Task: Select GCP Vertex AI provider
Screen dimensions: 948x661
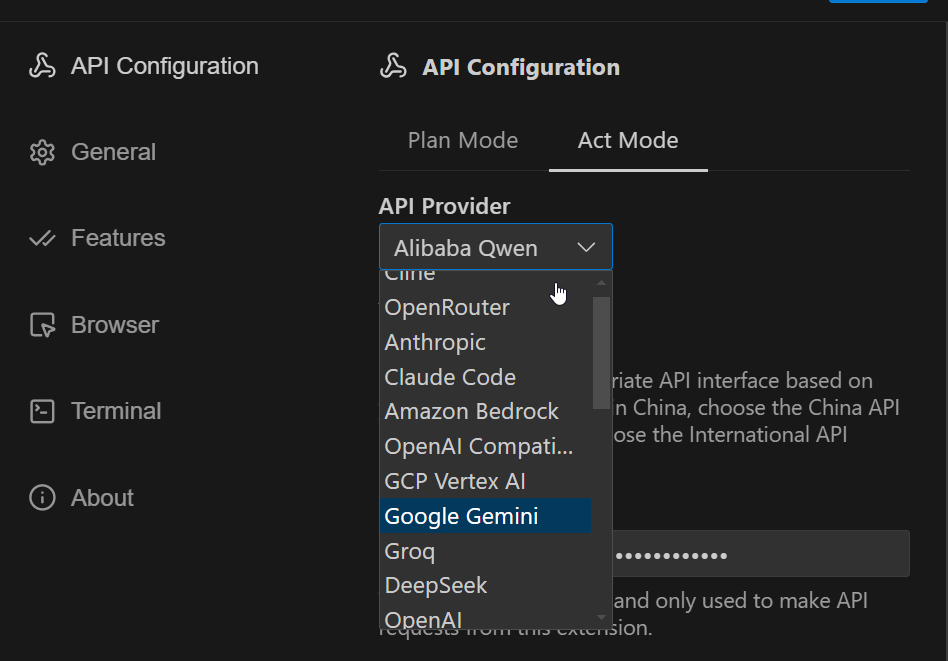Action: pyautogui.click(x=455, y=482)
